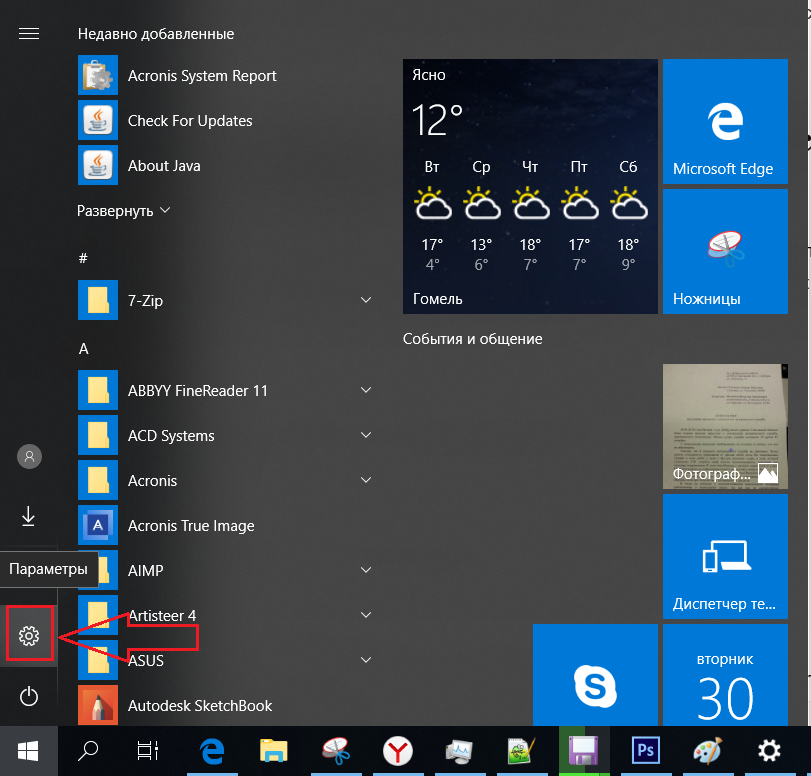811x776 pixels.
Task: Open the weather tile for Гомель
Action: [x=530, y=186]
